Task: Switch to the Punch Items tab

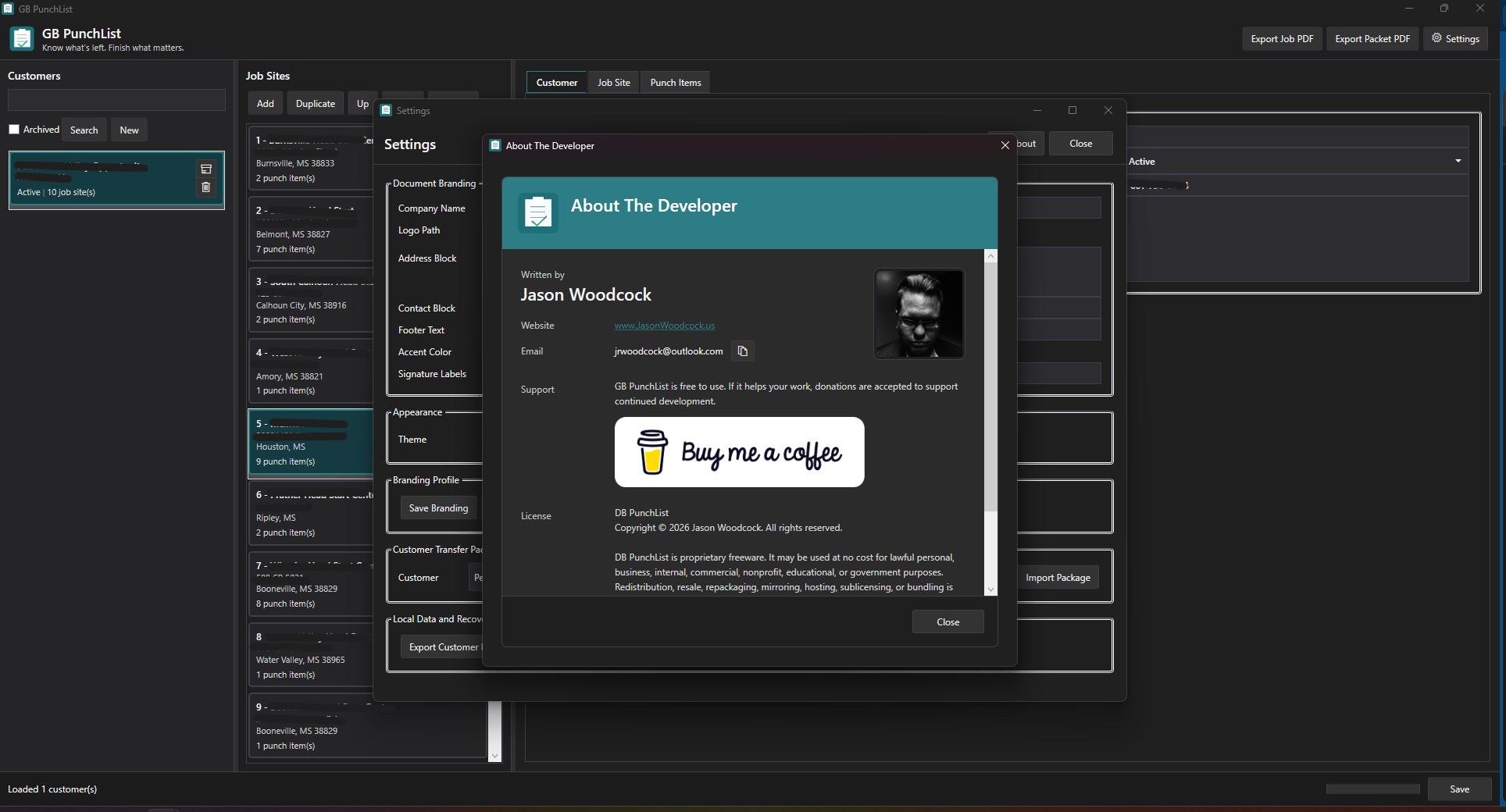Action: coord(676,83)
